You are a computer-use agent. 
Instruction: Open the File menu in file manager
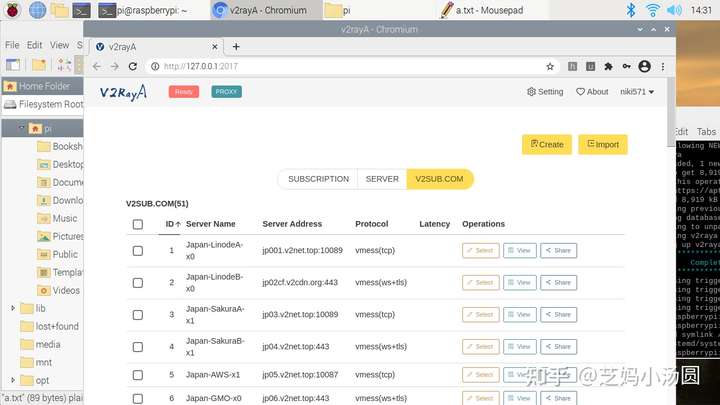point(12,45)
